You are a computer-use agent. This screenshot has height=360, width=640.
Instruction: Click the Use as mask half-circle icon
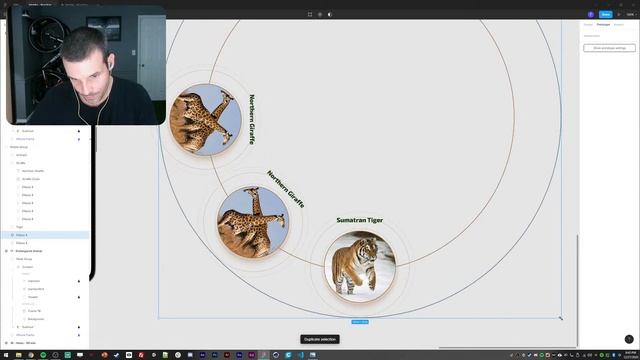(x=330, y=14)
